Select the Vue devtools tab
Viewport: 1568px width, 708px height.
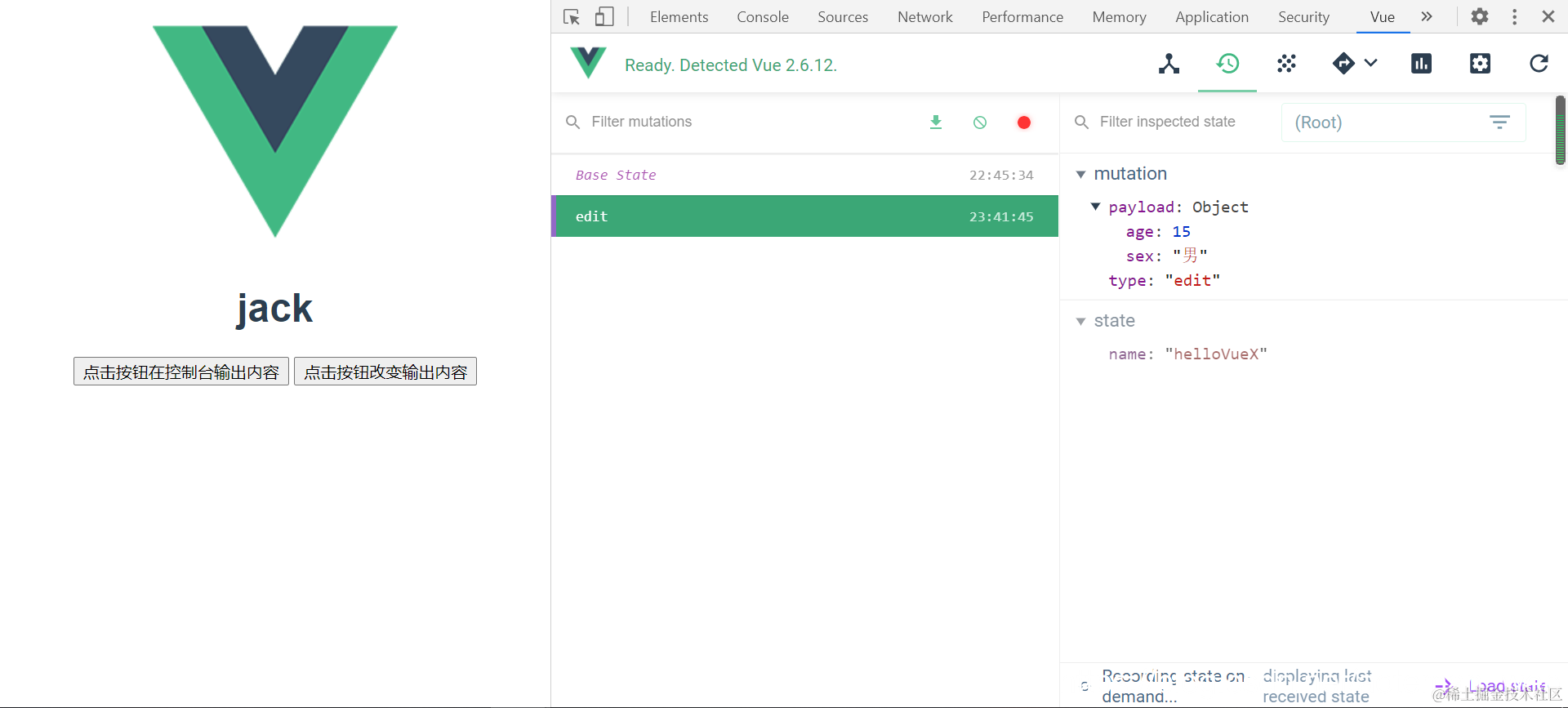pos(1383,16)
